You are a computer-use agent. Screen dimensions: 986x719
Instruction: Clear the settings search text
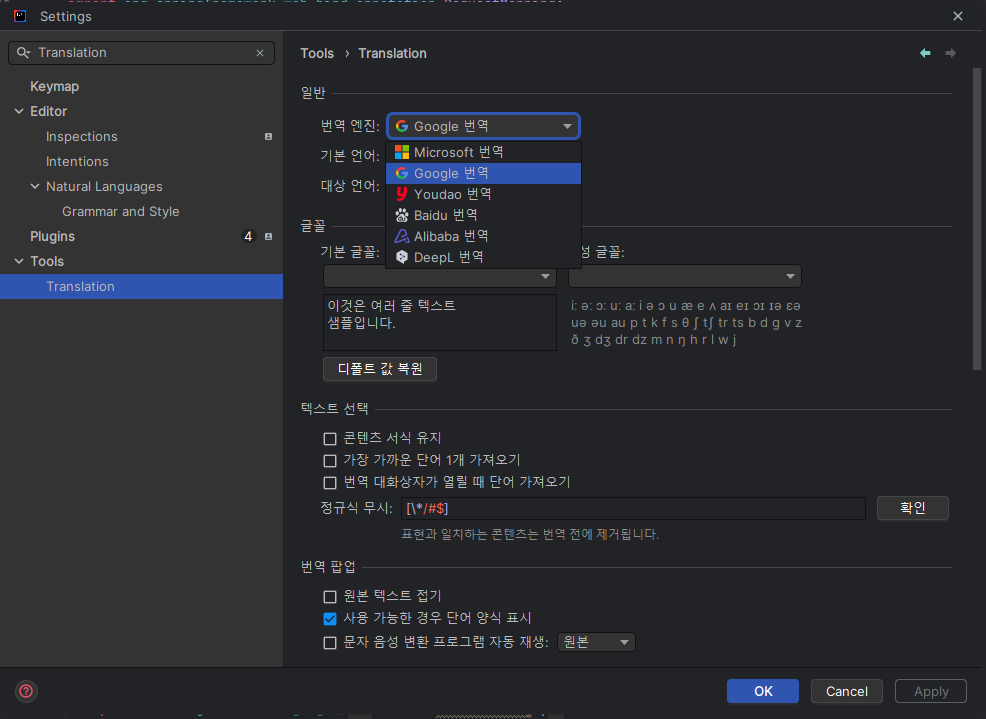(260, 53)
